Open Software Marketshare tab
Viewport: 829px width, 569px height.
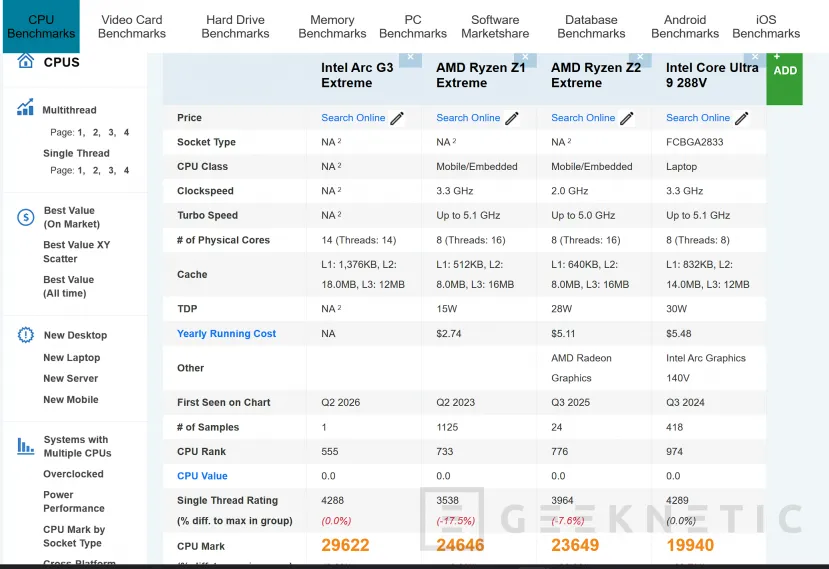point(495,26)
